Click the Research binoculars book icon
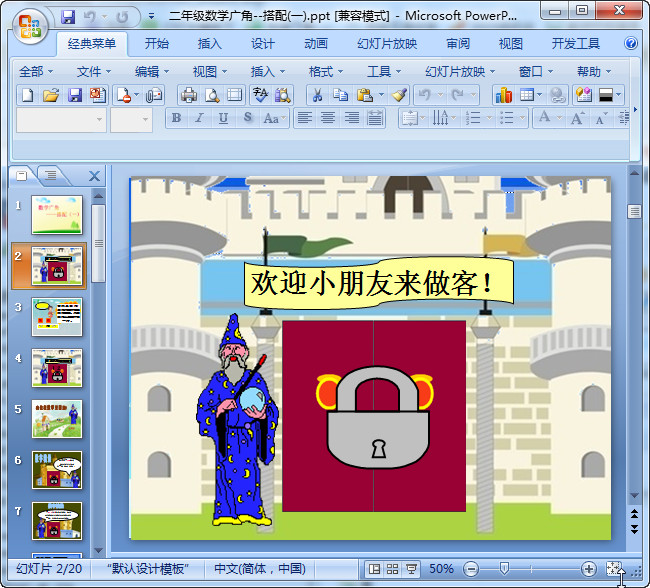This screenshot has height=588, width=650. (x=283, y=95)
